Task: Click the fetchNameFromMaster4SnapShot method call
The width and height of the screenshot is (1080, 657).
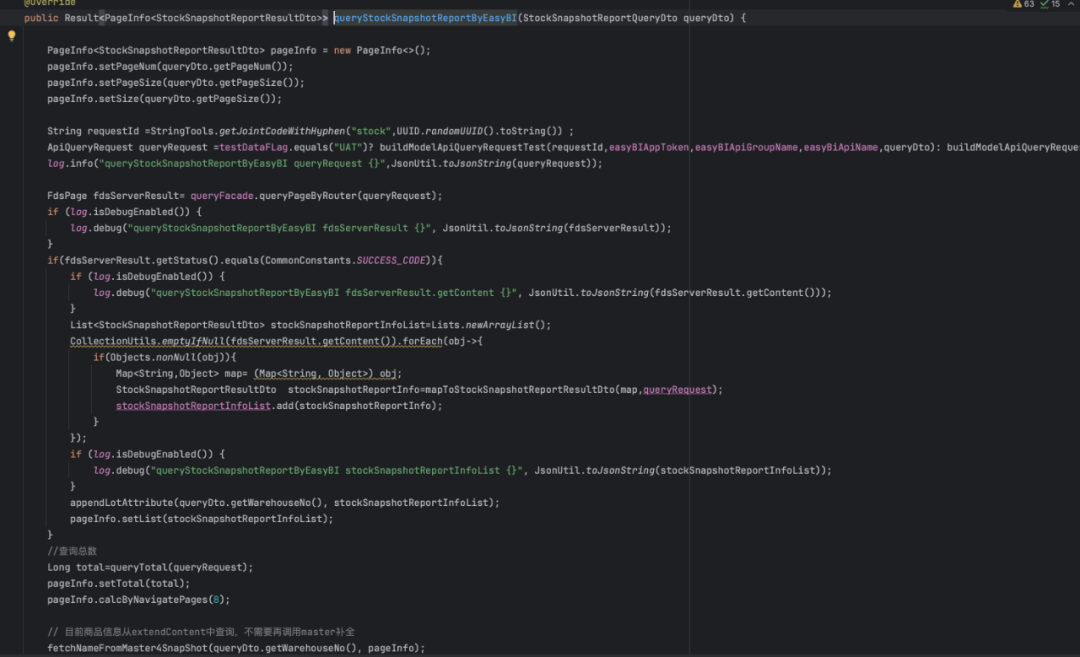Action: [127, 648]
